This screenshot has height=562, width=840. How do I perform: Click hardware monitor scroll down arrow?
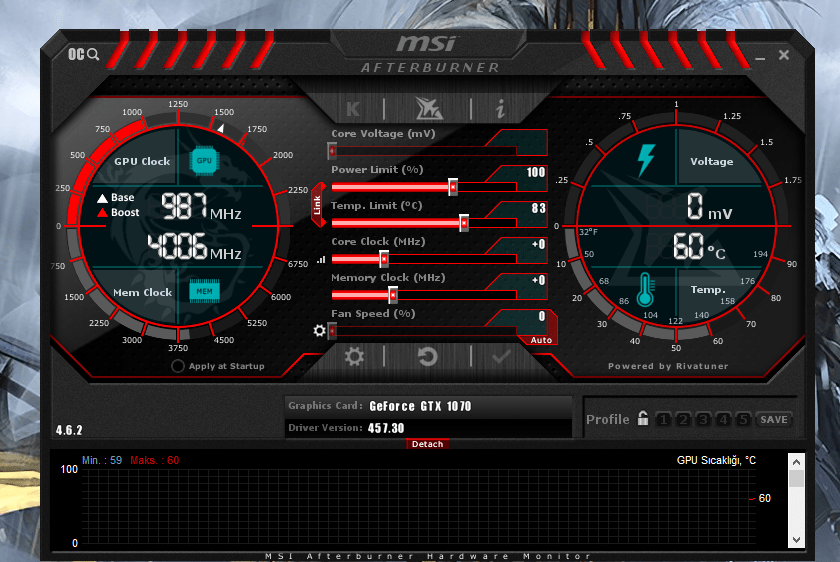coord(796,539)
